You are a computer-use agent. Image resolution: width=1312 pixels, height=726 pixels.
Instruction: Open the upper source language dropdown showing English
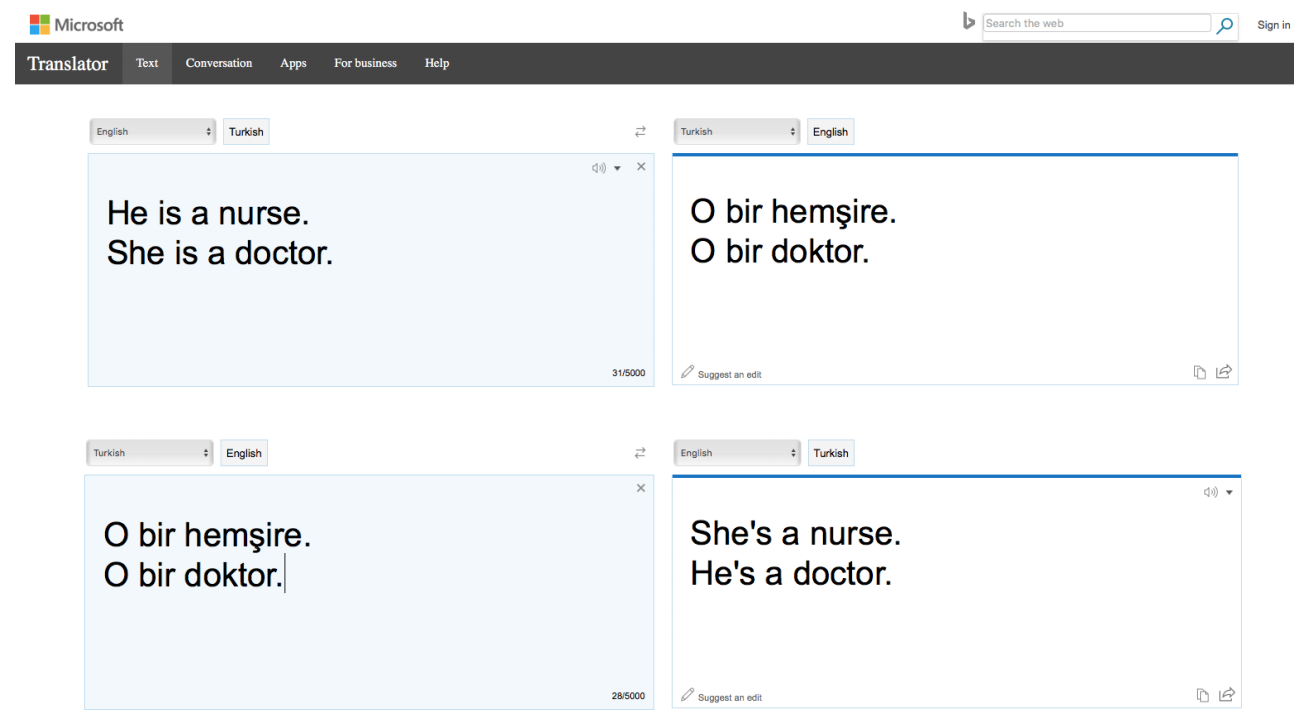[153, 131]
